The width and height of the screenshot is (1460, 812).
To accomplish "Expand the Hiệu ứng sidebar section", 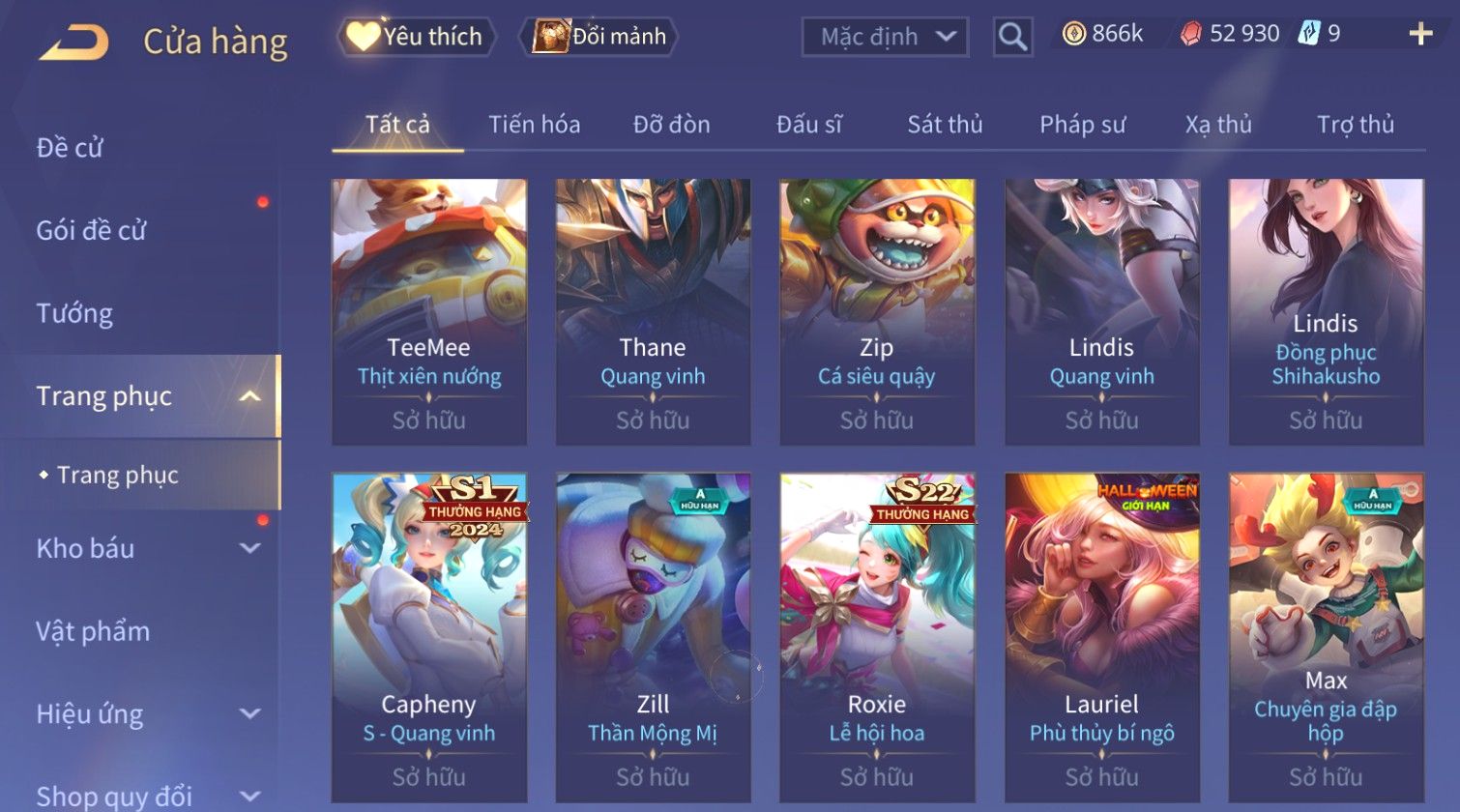I will [249, 713].
